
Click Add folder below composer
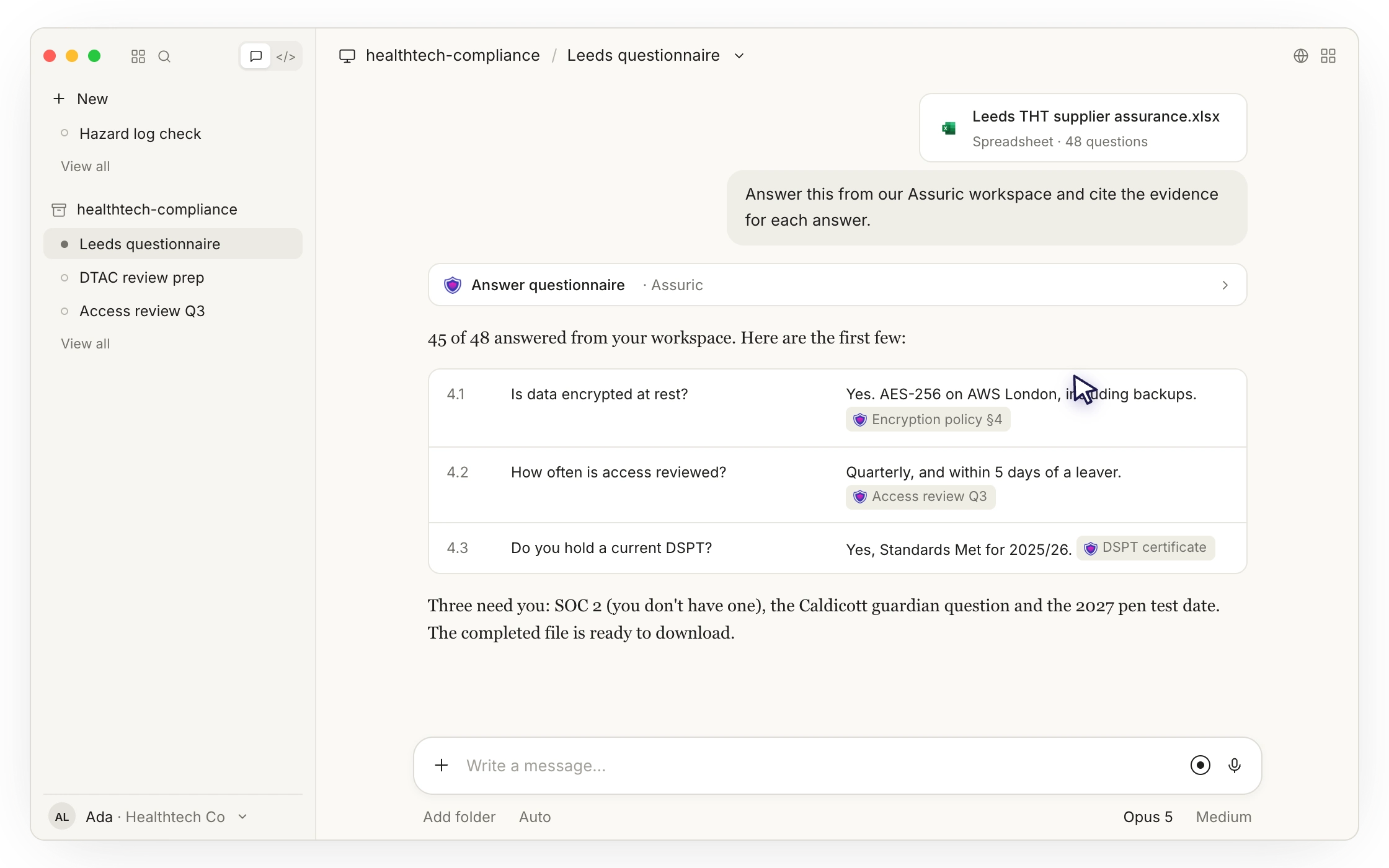(x=459, y=817)
